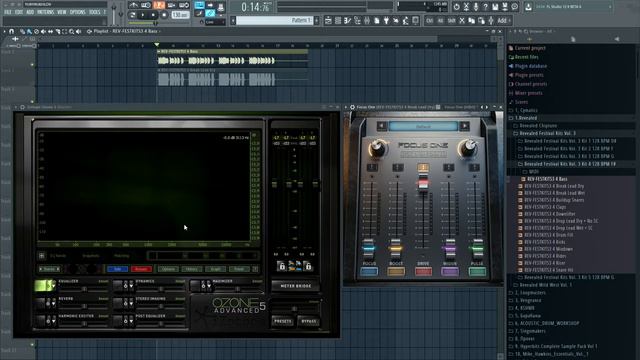Toggle the magnet snap icon in Playlist toolbar
This screenshot has height=360, width=640.
click(11, 31)
